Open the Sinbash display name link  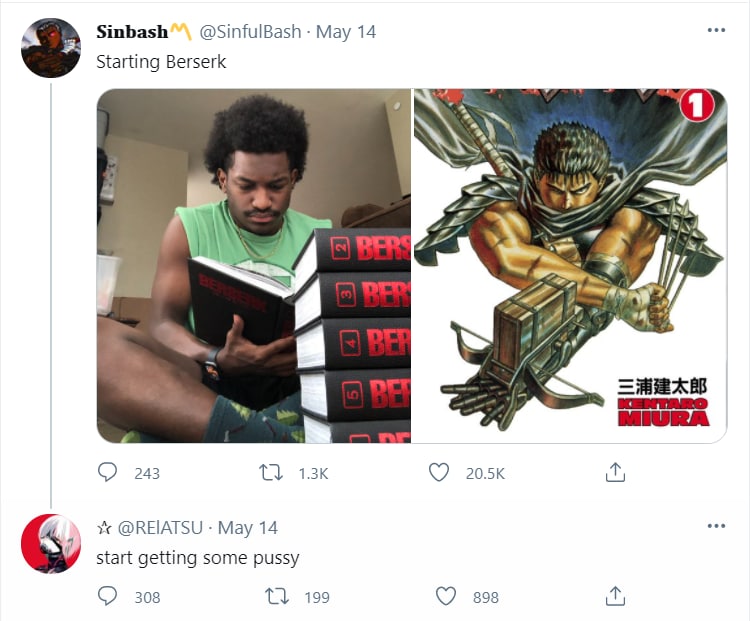tap(132, 32)
